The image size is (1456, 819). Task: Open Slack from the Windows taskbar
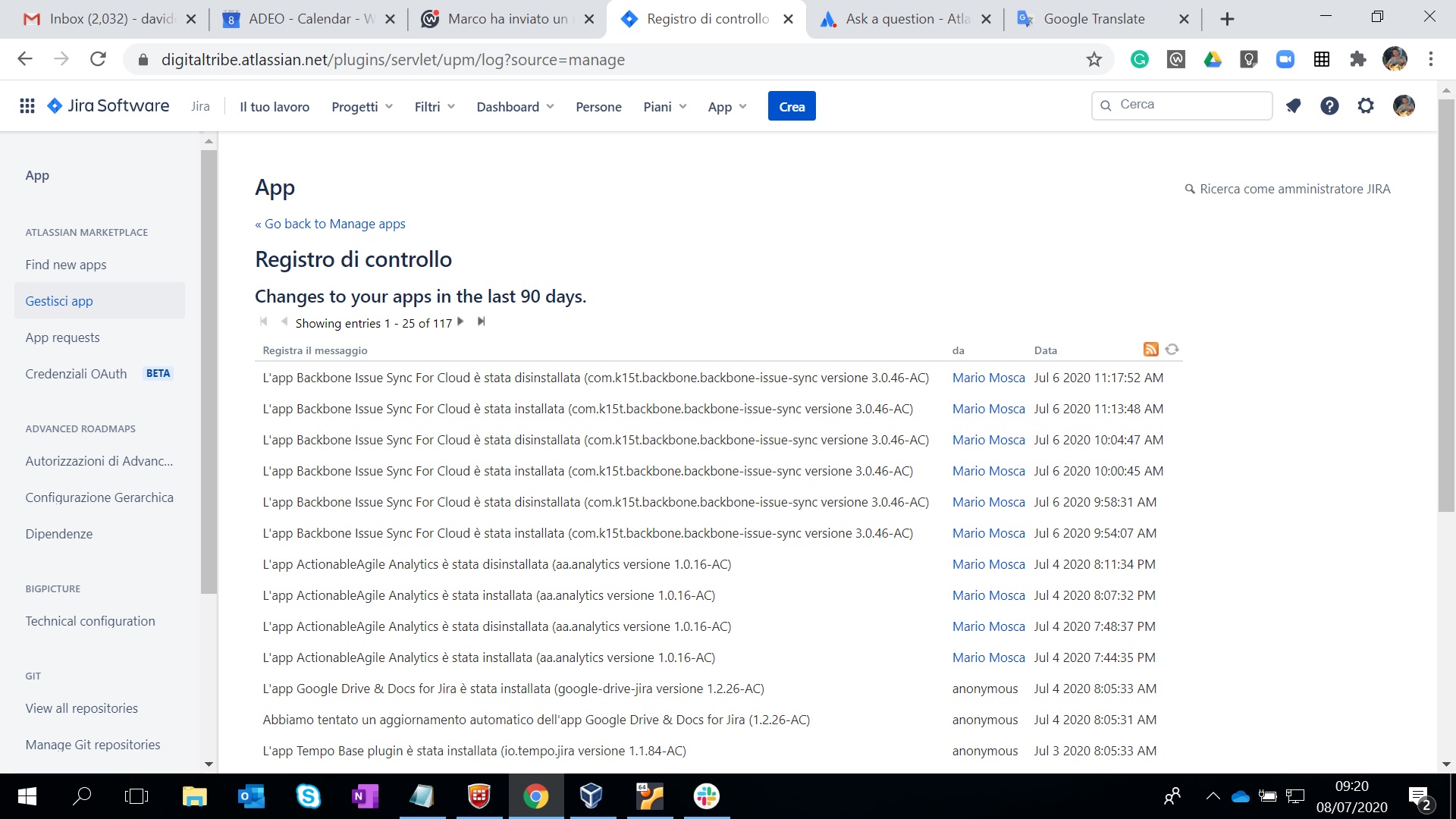coord(707,796)
